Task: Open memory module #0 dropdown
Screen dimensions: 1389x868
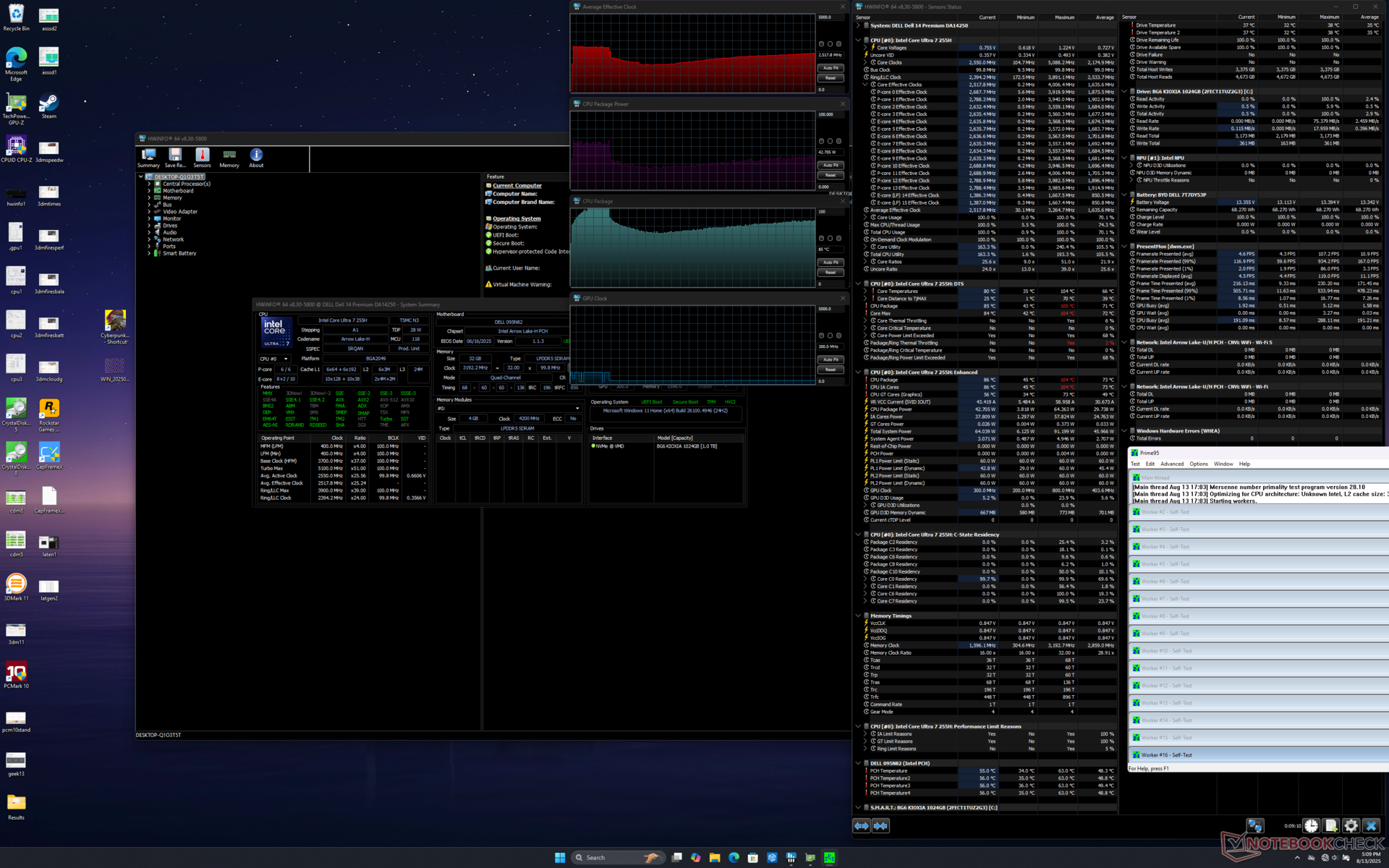Action: click(508, 409)
